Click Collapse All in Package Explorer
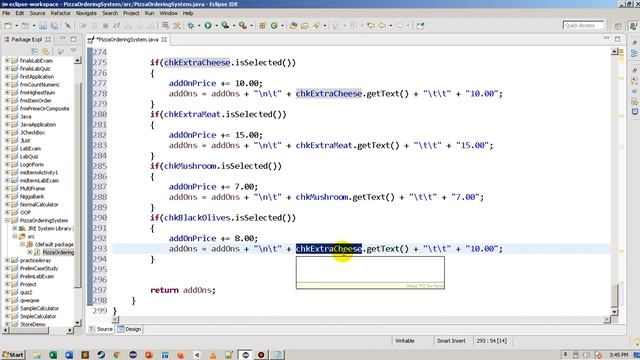The image size is (640, 360). pos(35,51)
